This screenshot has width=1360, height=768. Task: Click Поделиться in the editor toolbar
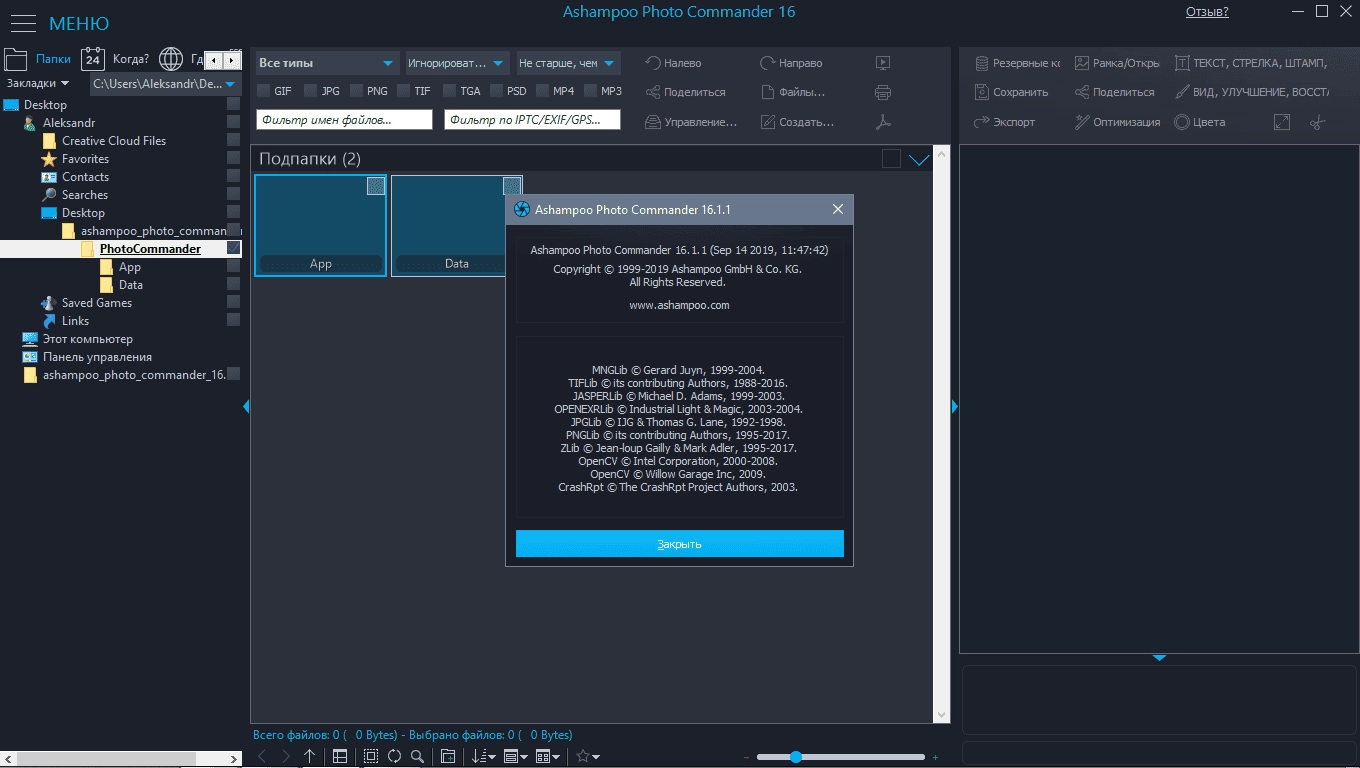1115,92
